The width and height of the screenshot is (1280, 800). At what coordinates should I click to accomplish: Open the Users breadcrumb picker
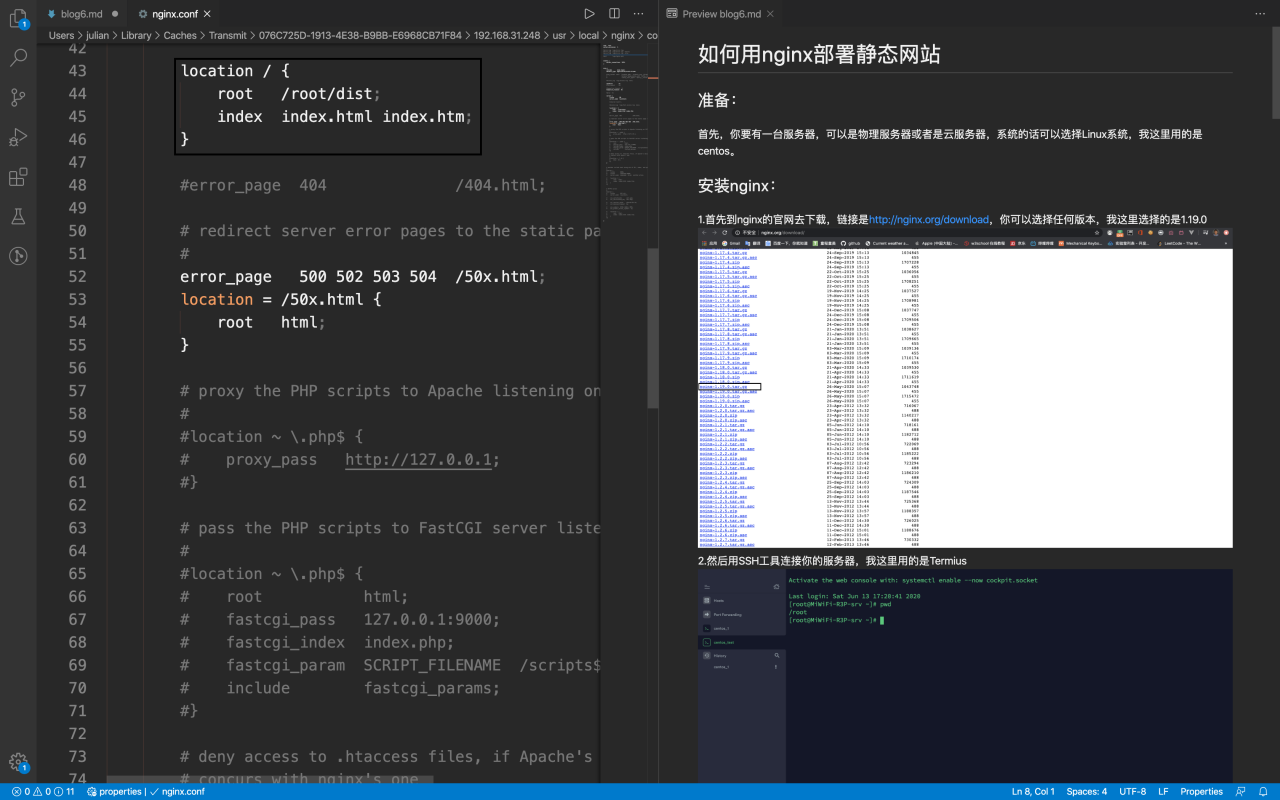coord(62,35)
